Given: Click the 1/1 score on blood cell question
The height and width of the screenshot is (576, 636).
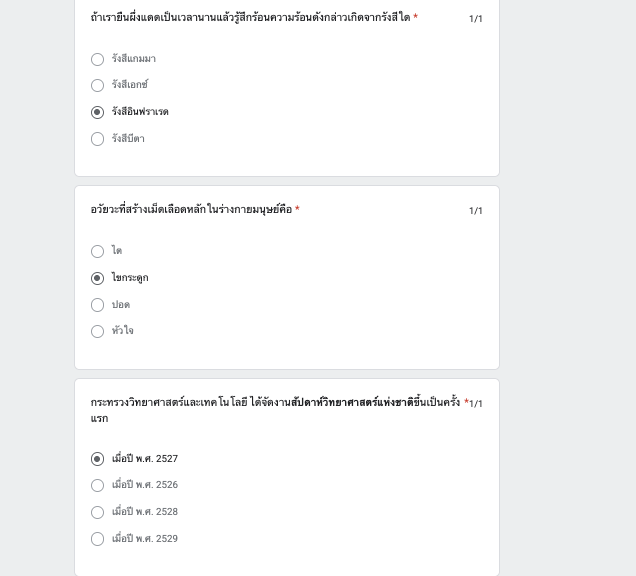Looking at the screenshot, I should pos(476,211).
